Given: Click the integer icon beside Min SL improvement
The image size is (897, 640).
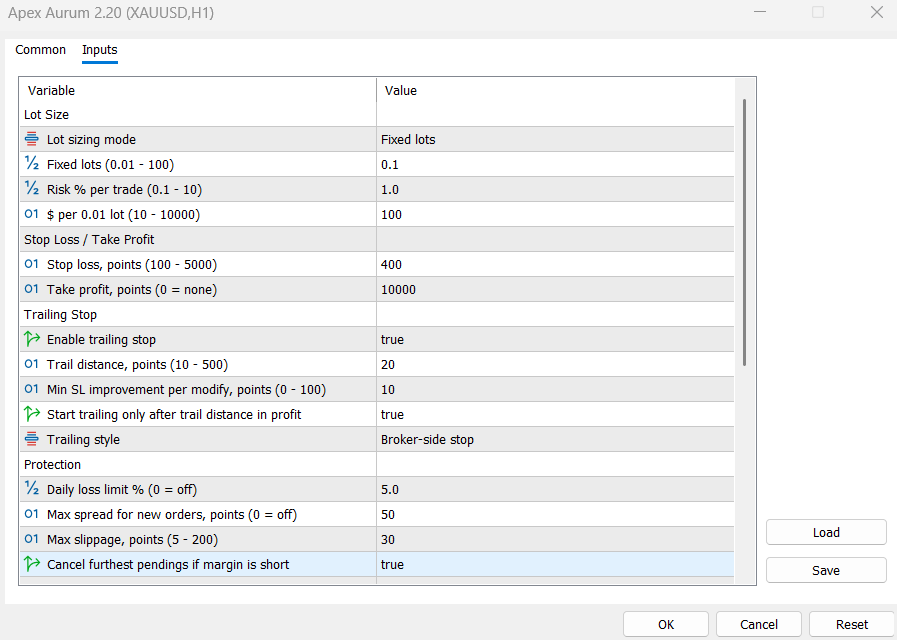Looking at the screenshot, I should click(x=31, y=389).
